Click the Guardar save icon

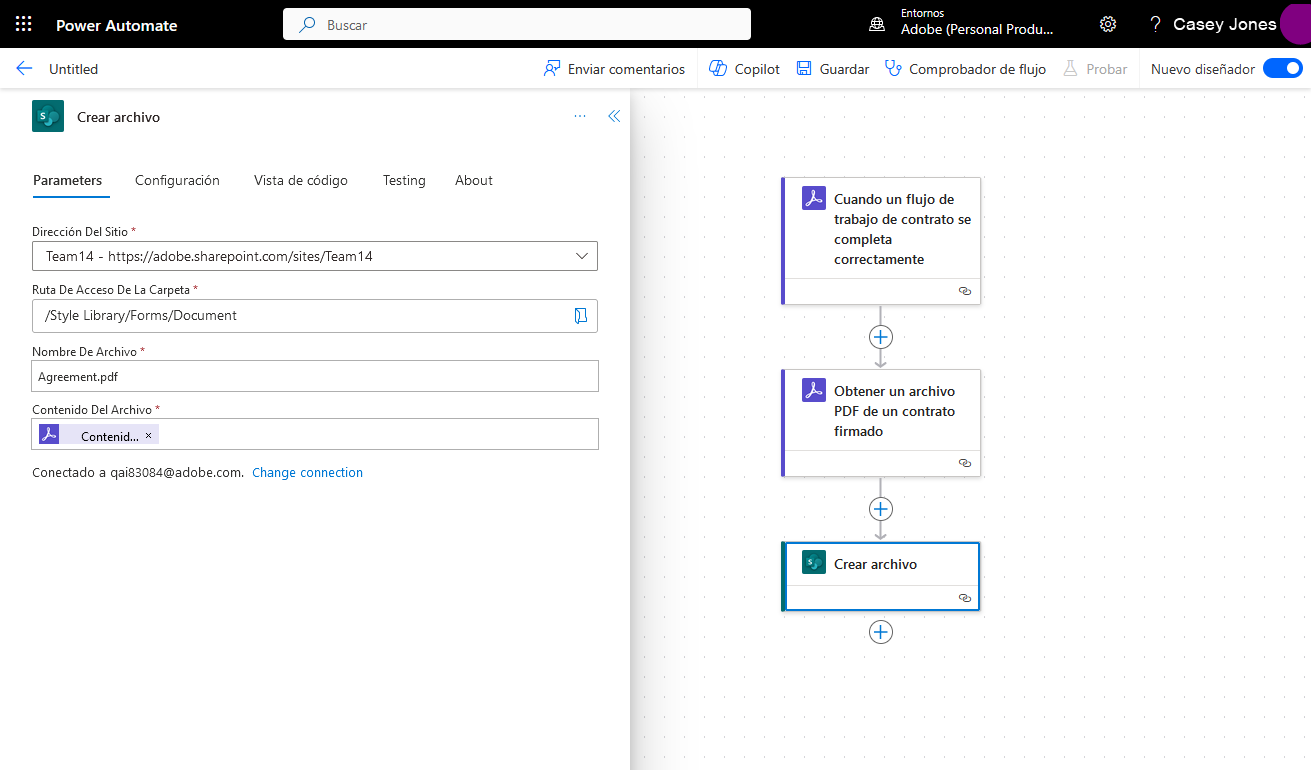point(804,68)
